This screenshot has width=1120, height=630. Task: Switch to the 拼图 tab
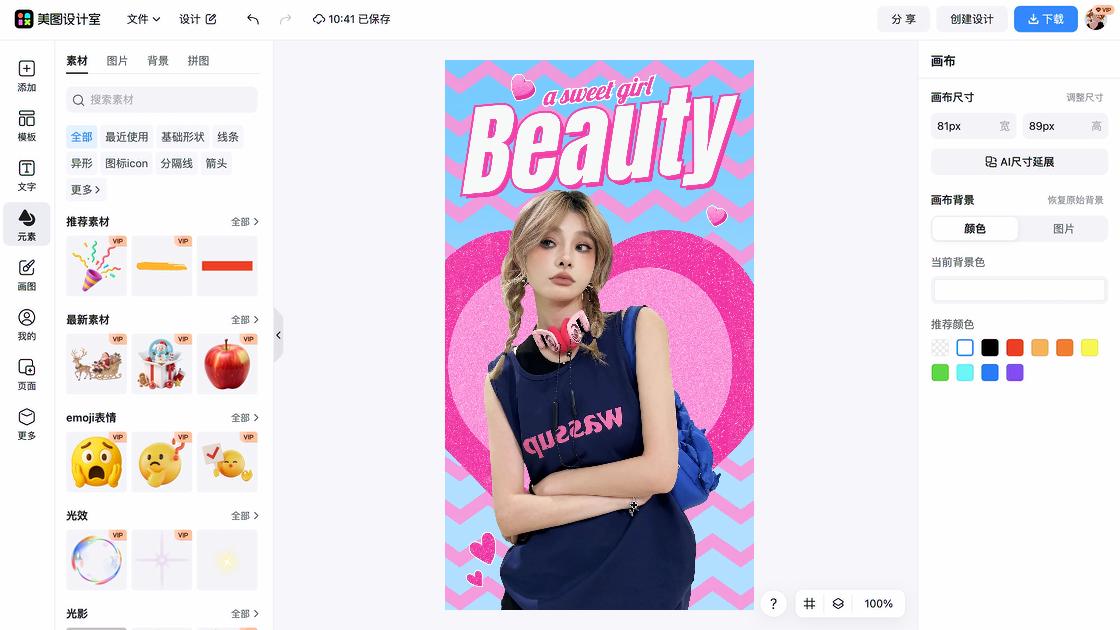click(x=198, y=61)
